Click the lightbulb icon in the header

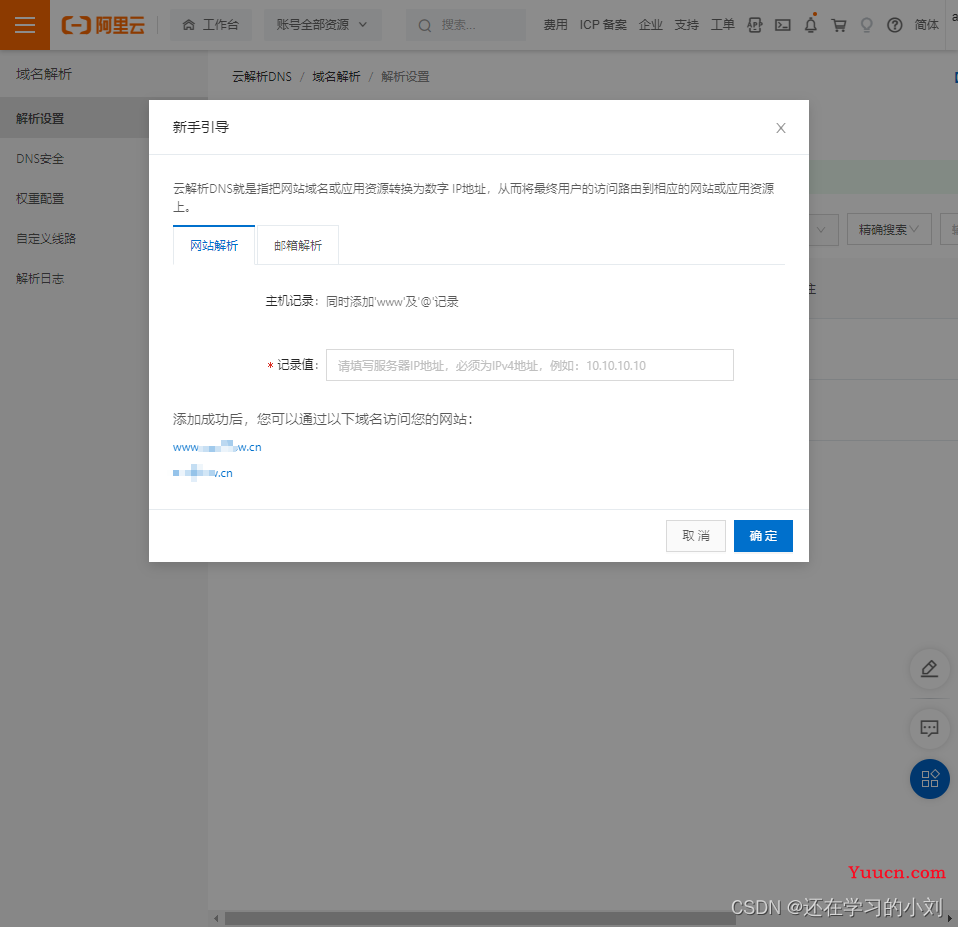click(866, 25)
